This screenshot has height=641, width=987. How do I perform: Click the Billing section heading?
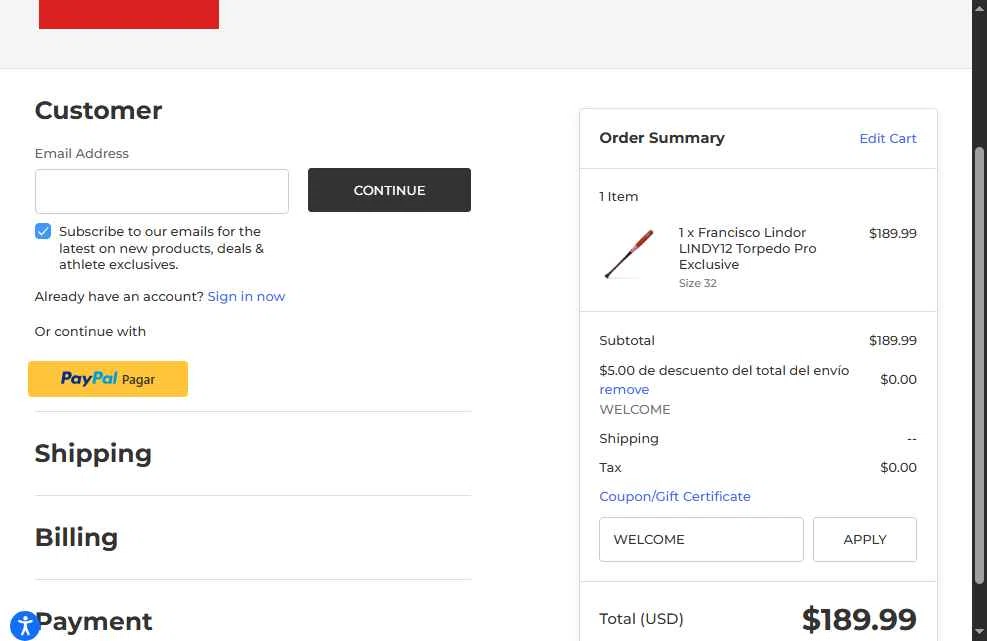[x=76, y=537]
